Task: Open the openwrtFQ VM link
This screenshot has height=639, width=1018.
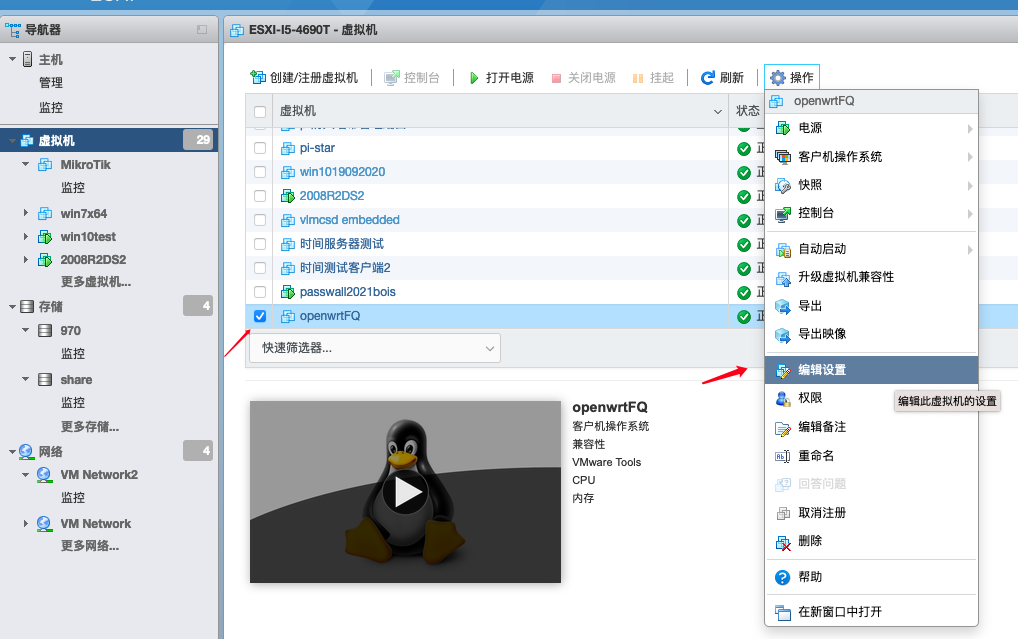Action: (330, 316)
